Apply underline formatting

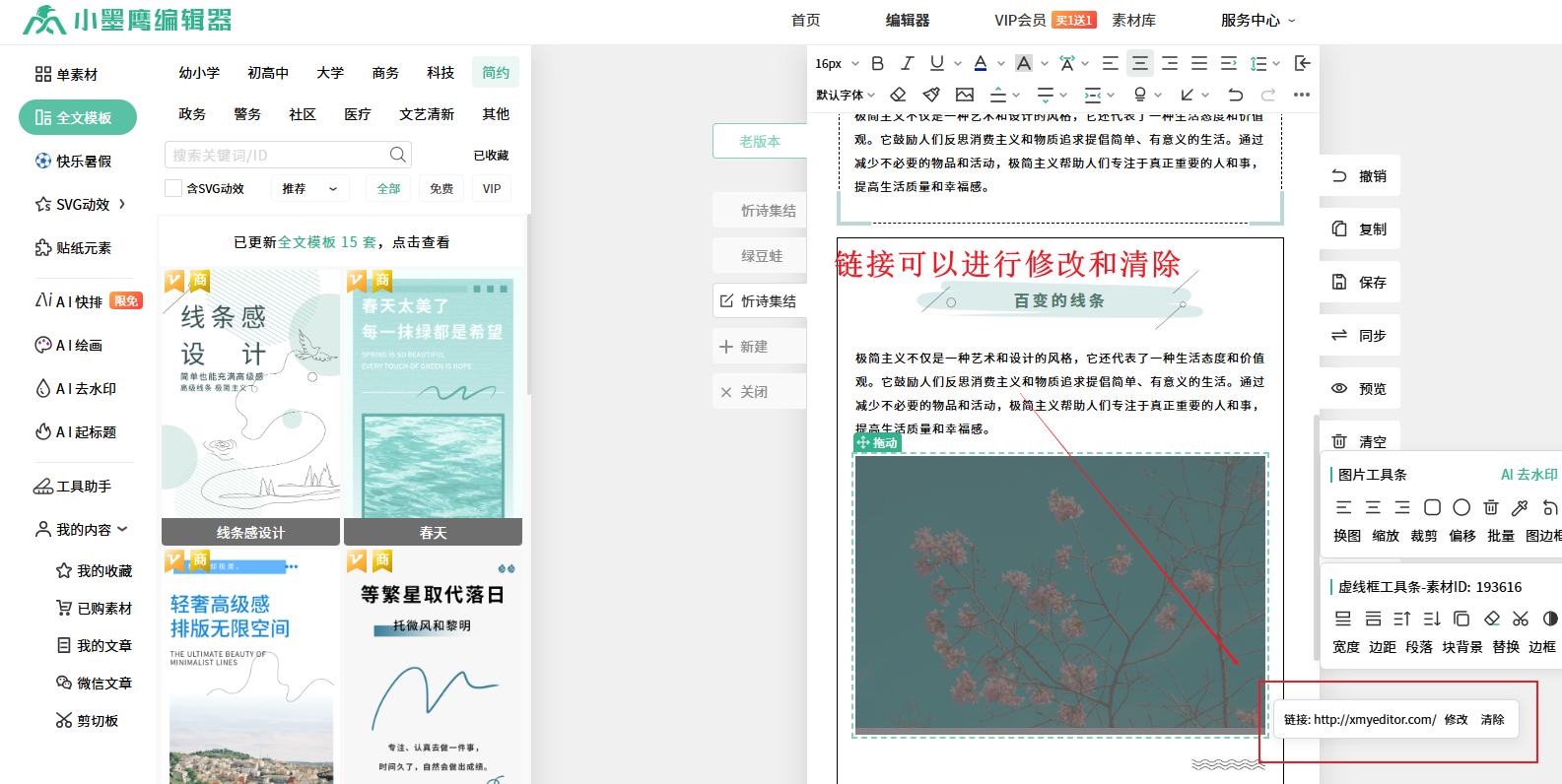point(937,63)
